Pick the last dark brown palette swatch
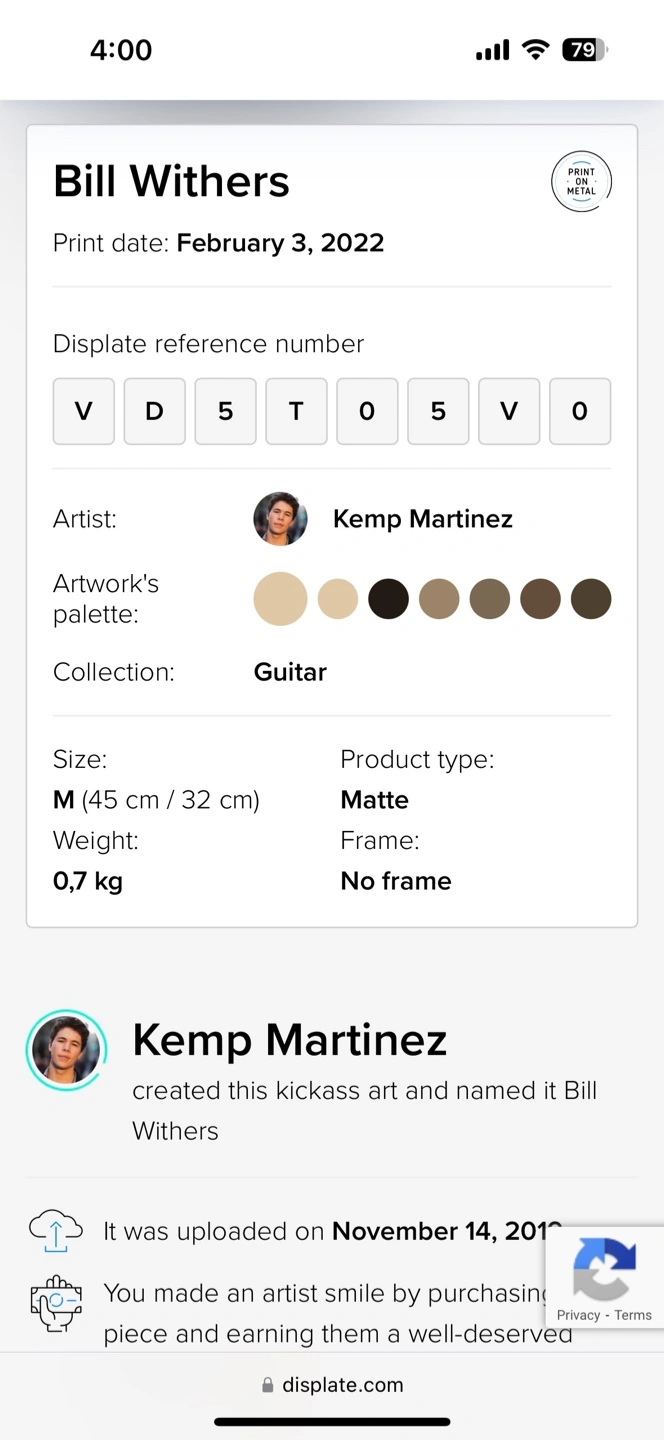The image size is (664, 1440). [x=591, y=599]
